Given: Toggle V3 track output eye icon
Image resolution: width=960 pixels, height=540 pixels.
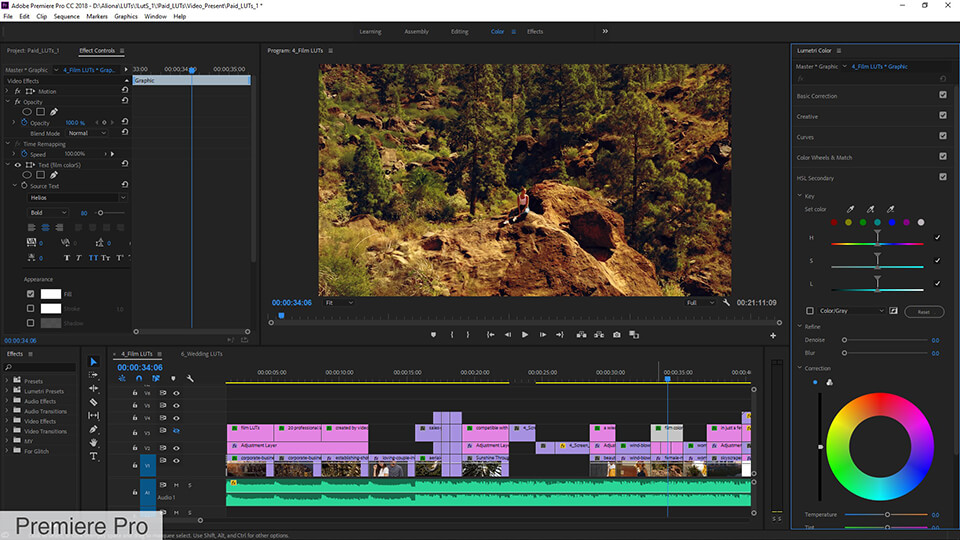Looking at the screenshot, I should (176, 430).
